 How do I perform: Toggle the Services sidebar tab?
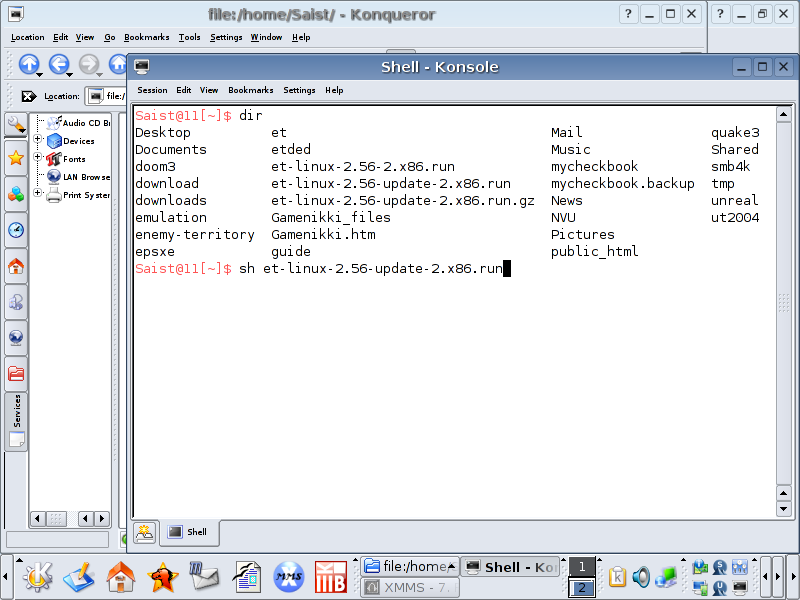click(16, 421)
